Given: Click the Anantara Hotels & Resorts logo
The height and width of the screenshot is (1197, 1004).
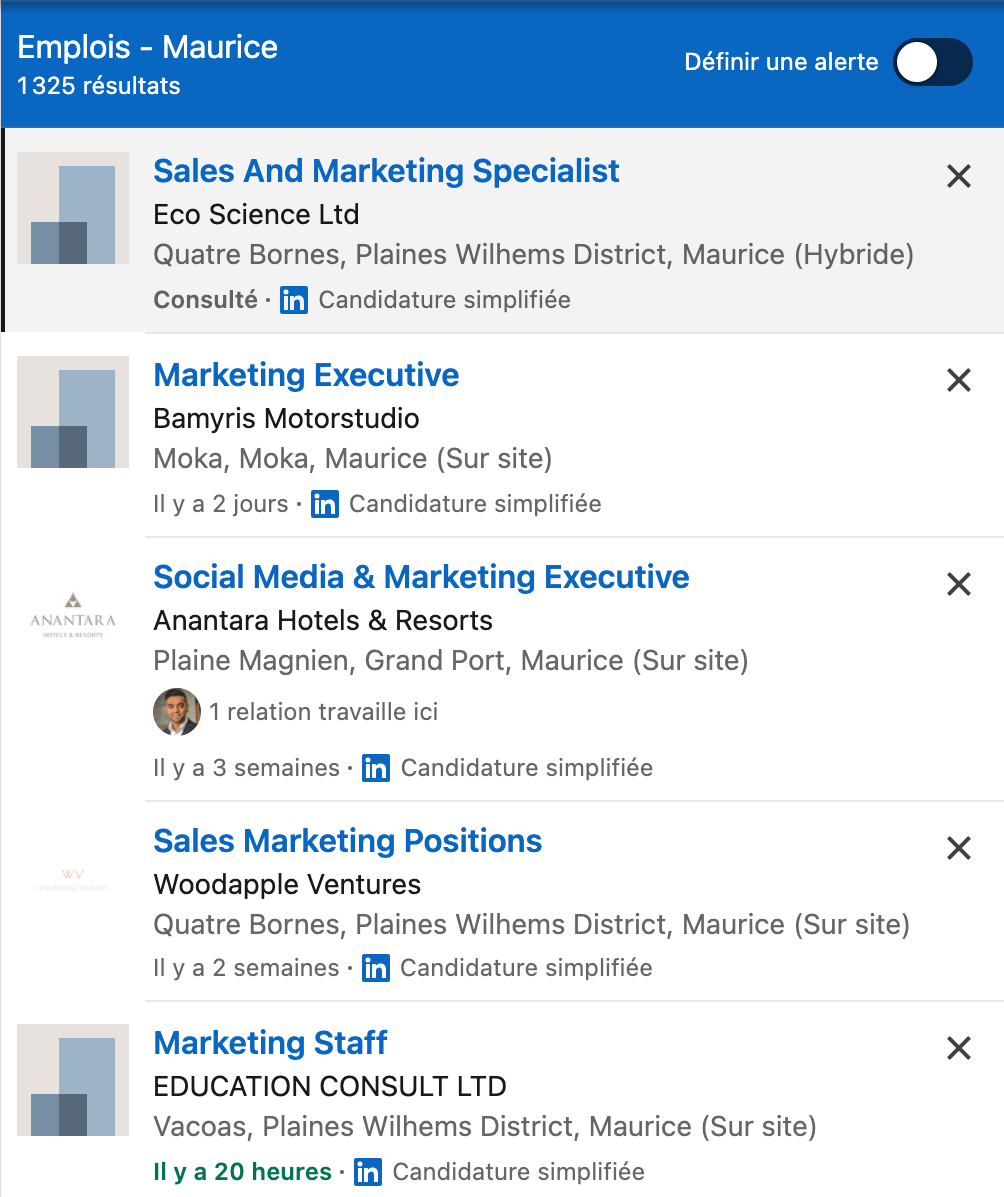Looking at the screenshot, I should (x=73, y=614).
